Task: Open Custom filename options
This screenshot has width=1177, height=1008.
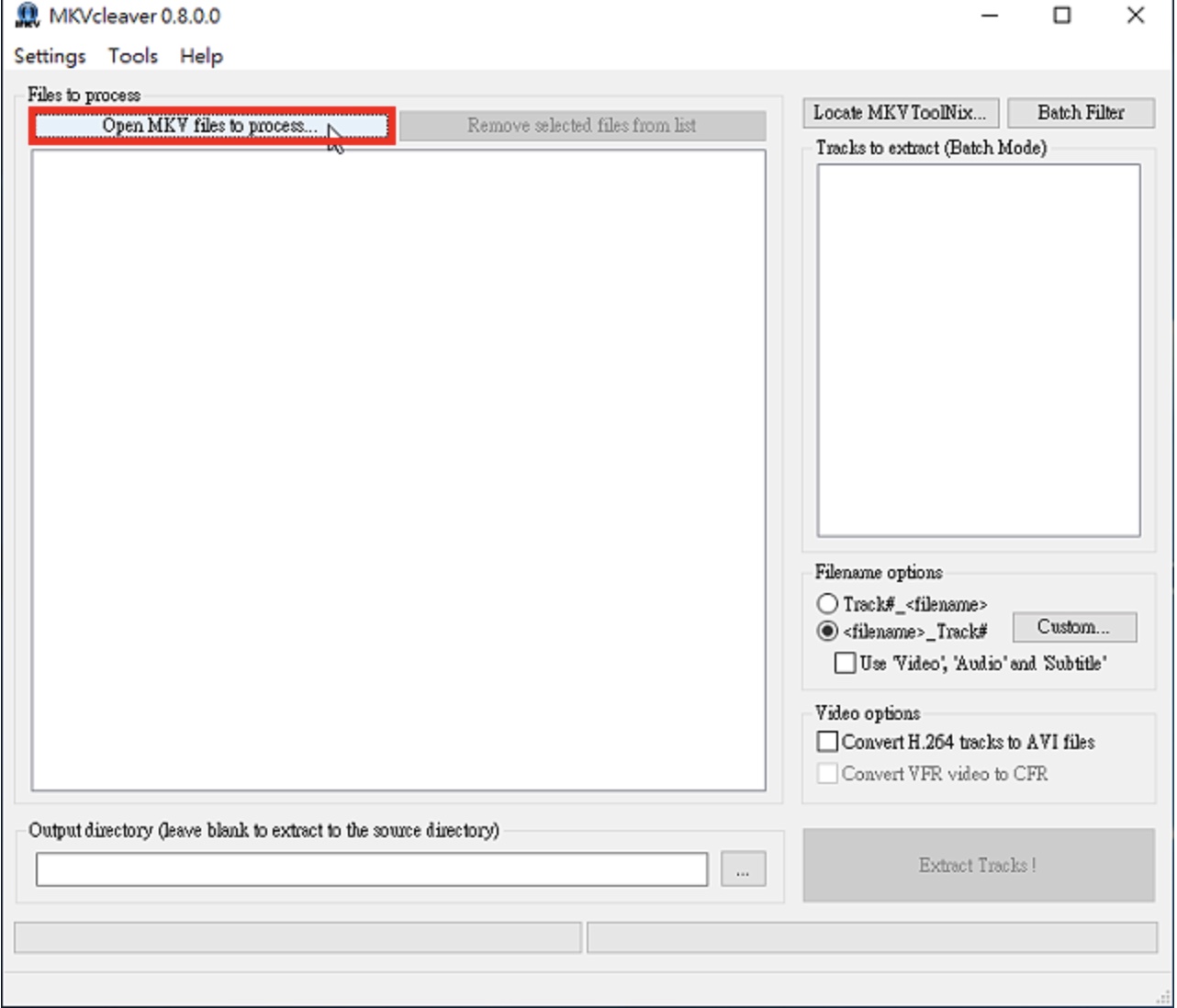Action: [x=1074, y=627]
